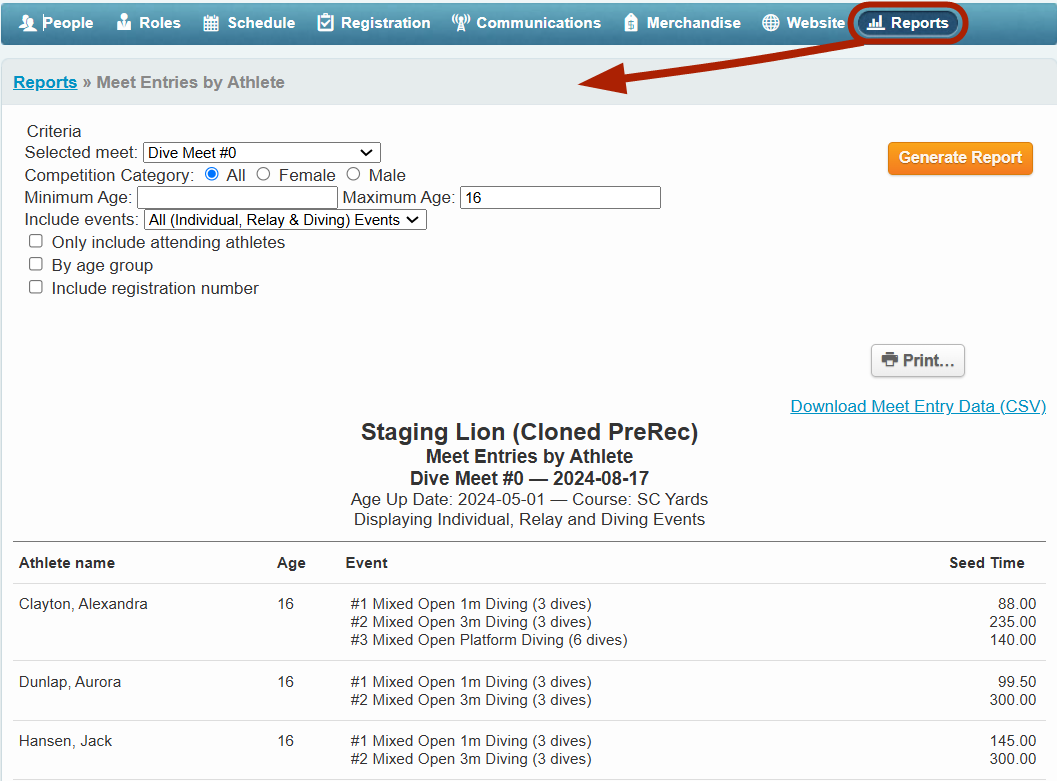Screen dimensions: 1057x781
Task: Choose the Male competition category
Action: (353, 174)
